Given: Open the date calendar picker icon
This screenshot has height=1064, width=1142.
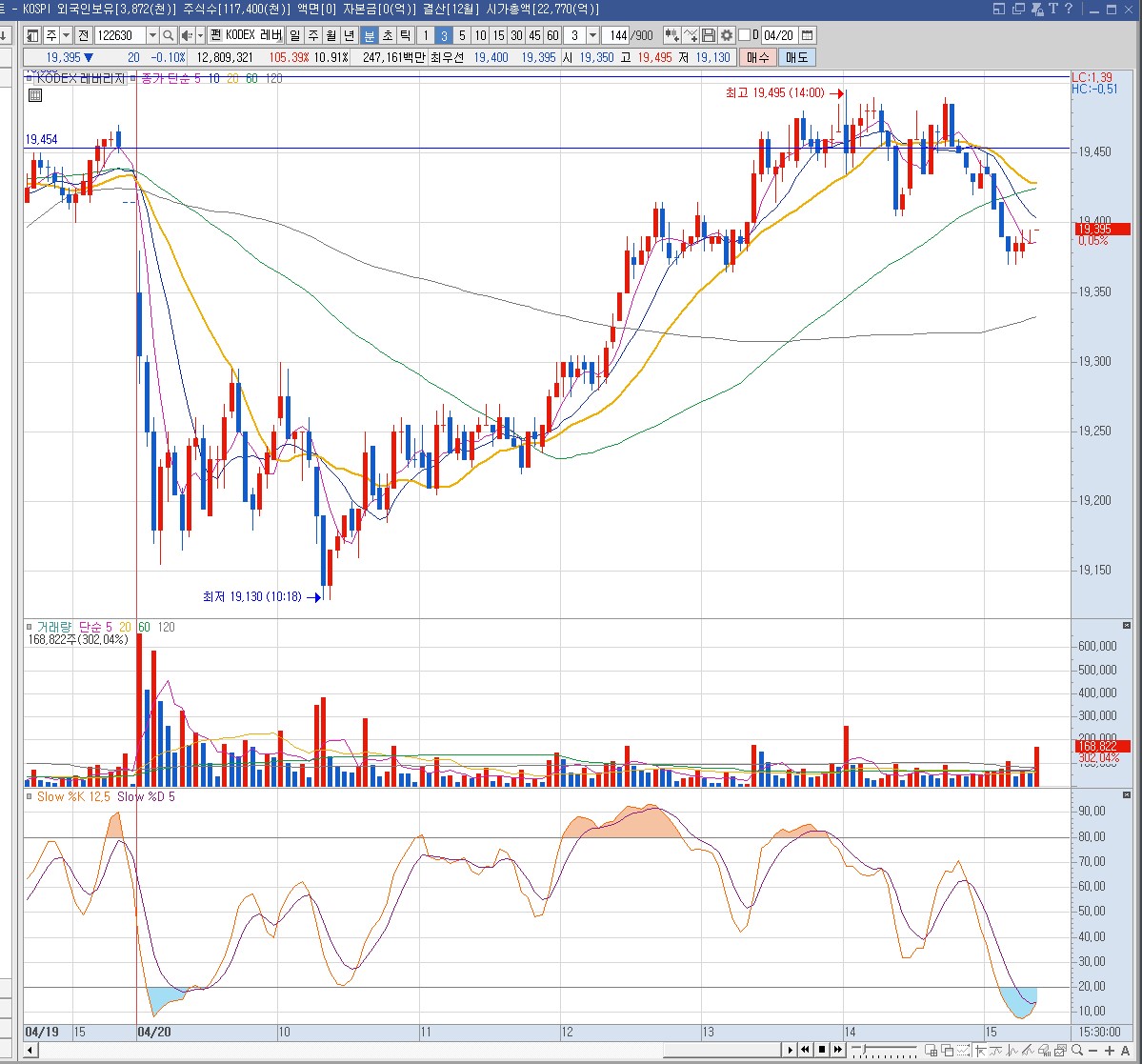Looking at the screenshot, I should click(807, 35).
